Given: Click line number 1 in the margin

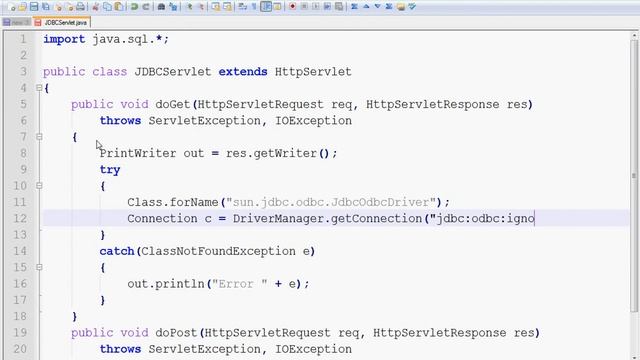Looking at the screenshot, I should point(23,39).
